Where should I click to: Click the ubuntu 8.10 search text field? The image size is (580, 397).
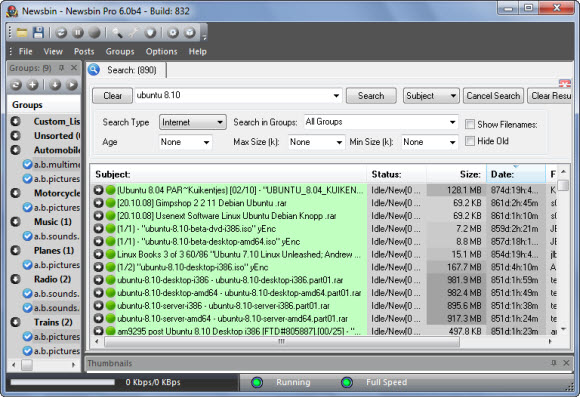tap(233, 95)
